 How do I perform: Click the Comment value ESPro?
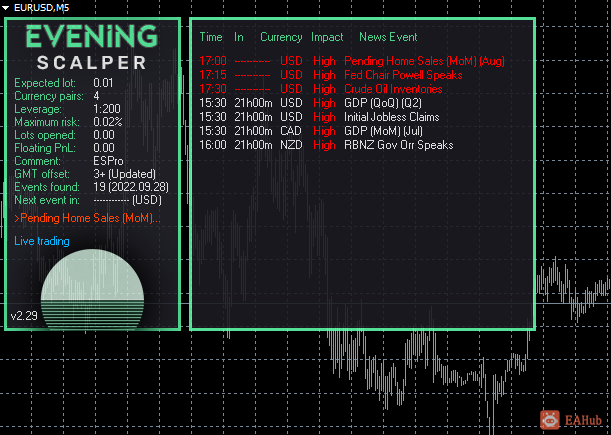coord(108,161)
